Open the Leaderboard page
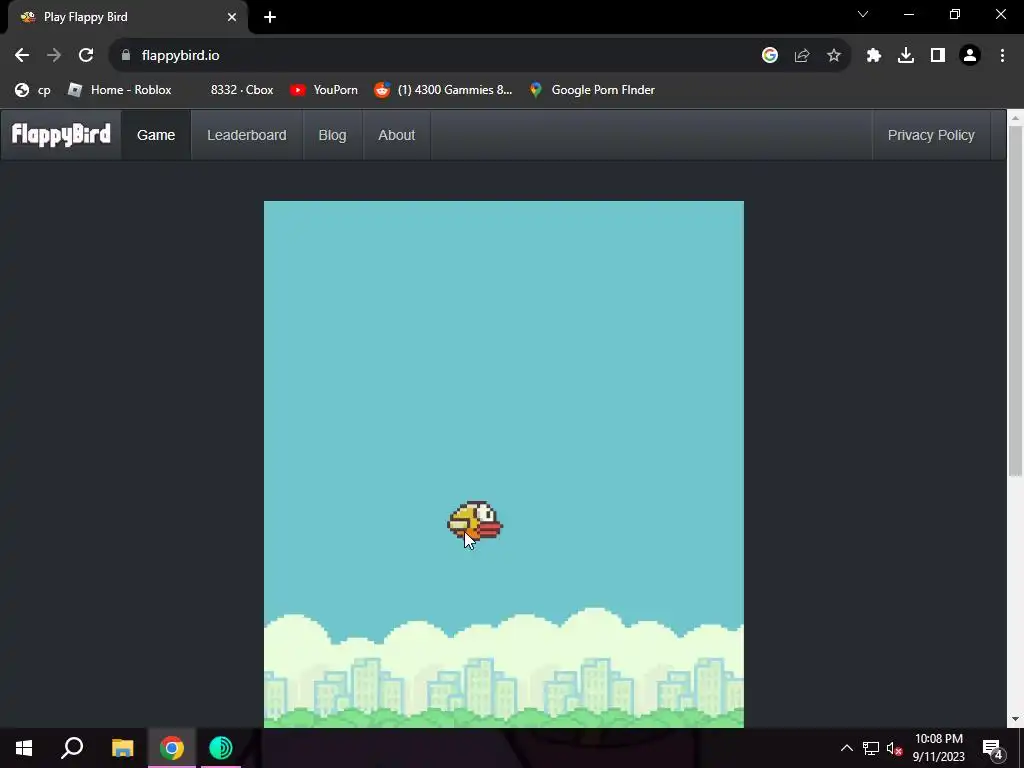The height and width of the screenshot is (768, 1024). 247,135
